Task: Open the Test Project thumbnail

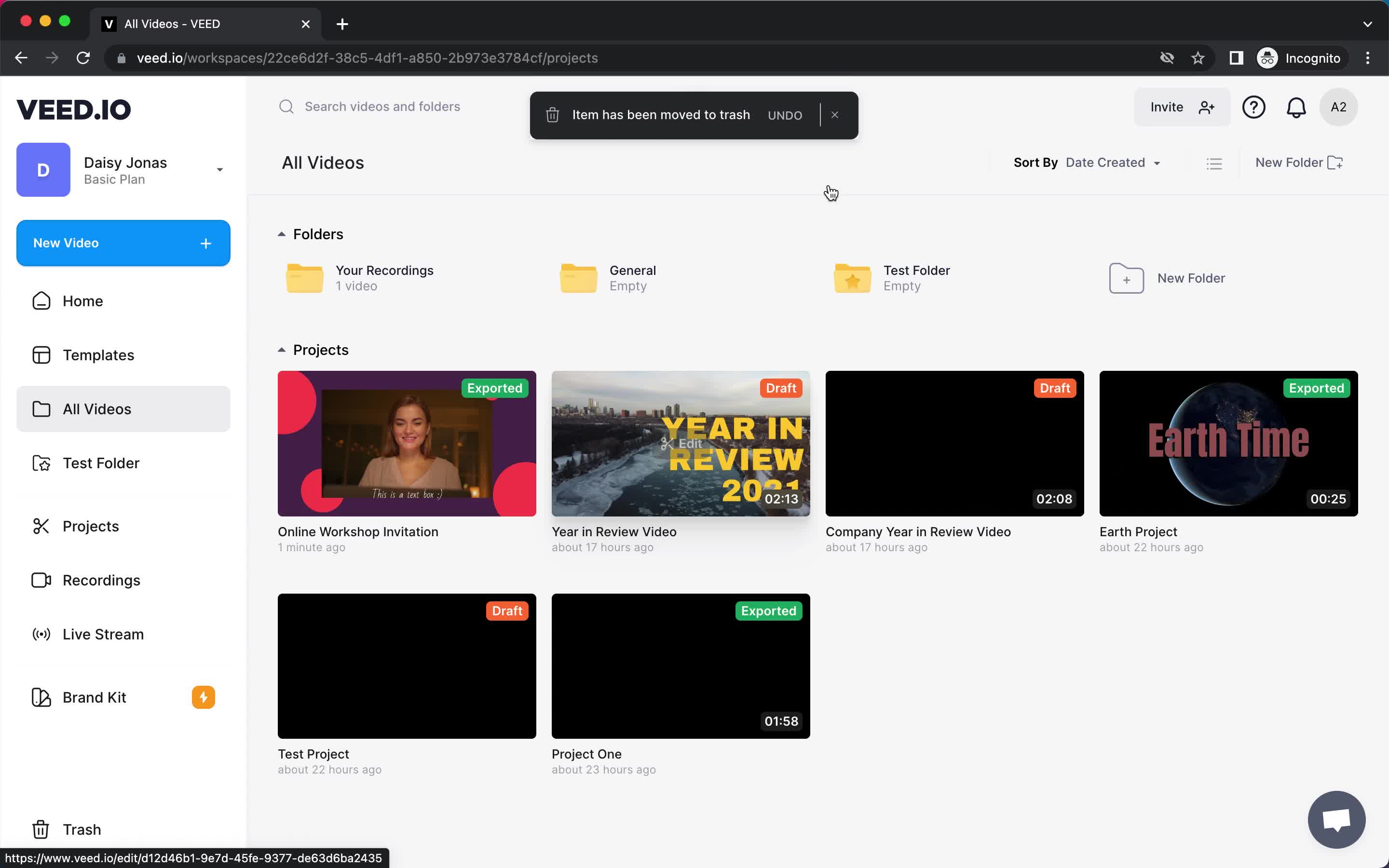Action: [x=407, y=666]
